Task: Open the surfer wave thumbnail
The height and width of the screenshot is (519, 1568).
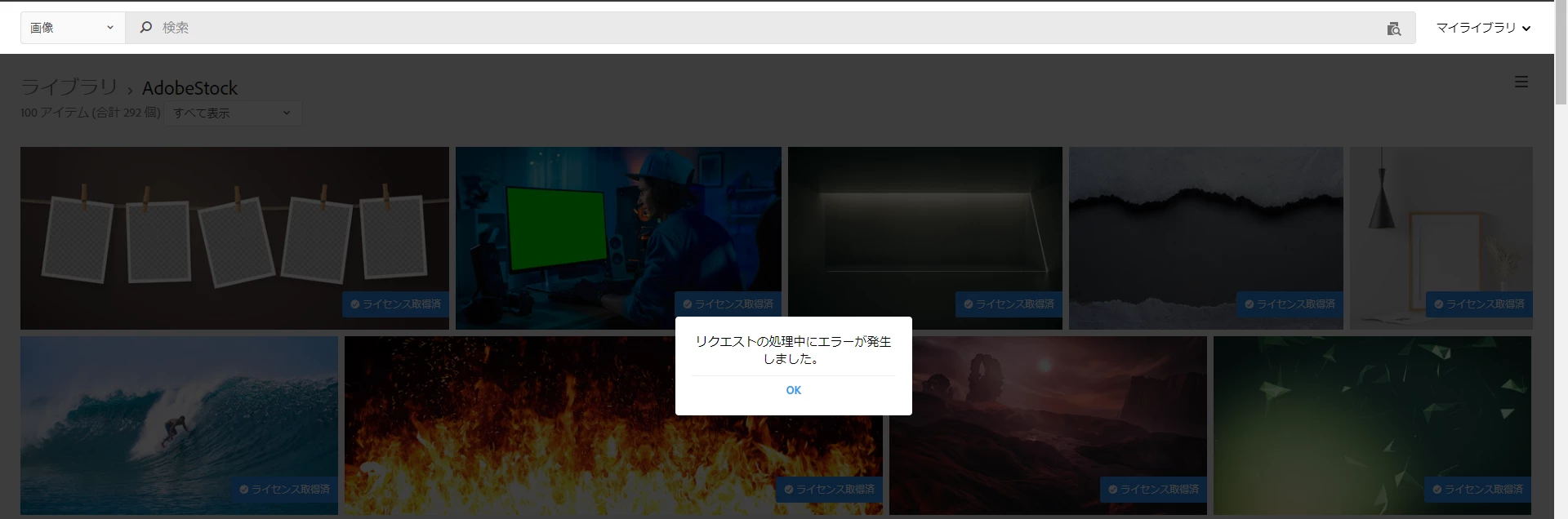Action: [179, 425]
